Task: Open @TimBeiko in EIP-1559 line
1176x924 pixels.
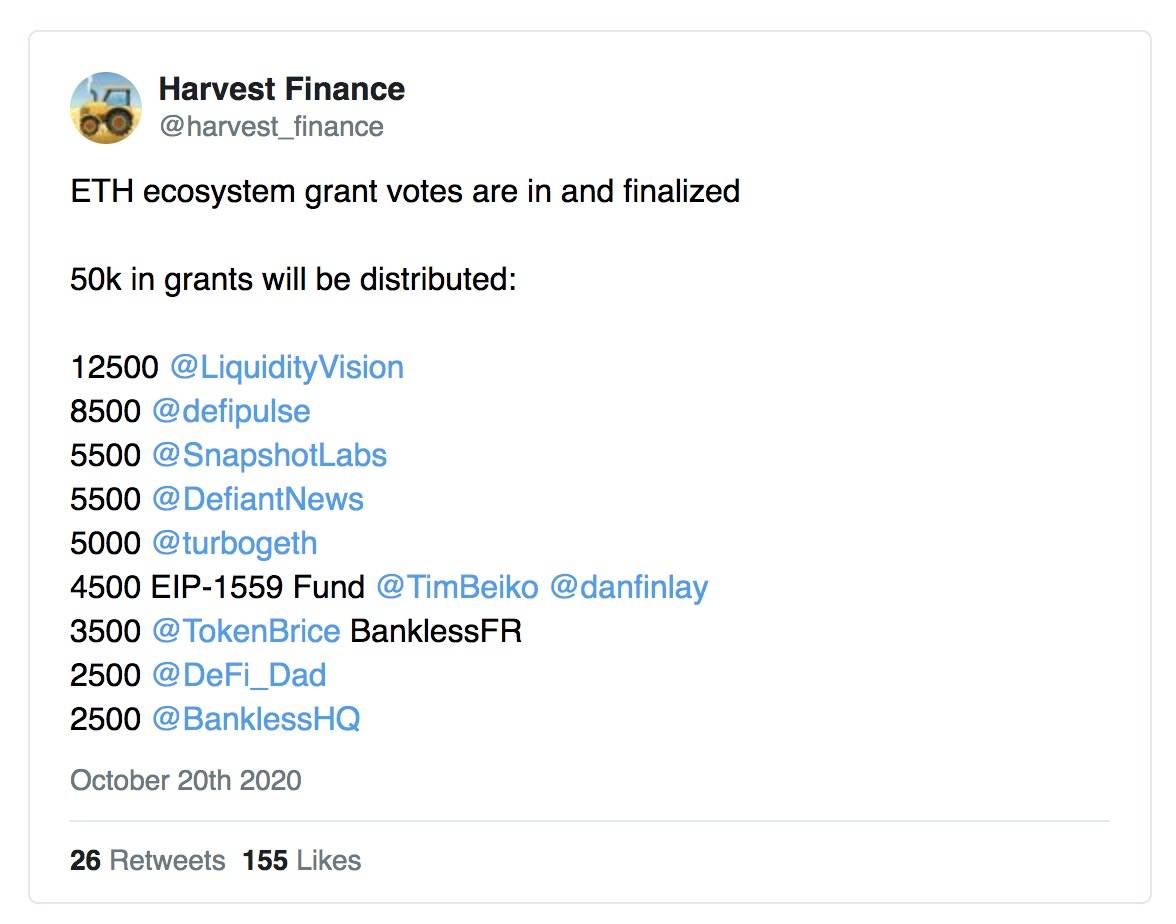Action: pyautogui.click(x=458, y=587)
